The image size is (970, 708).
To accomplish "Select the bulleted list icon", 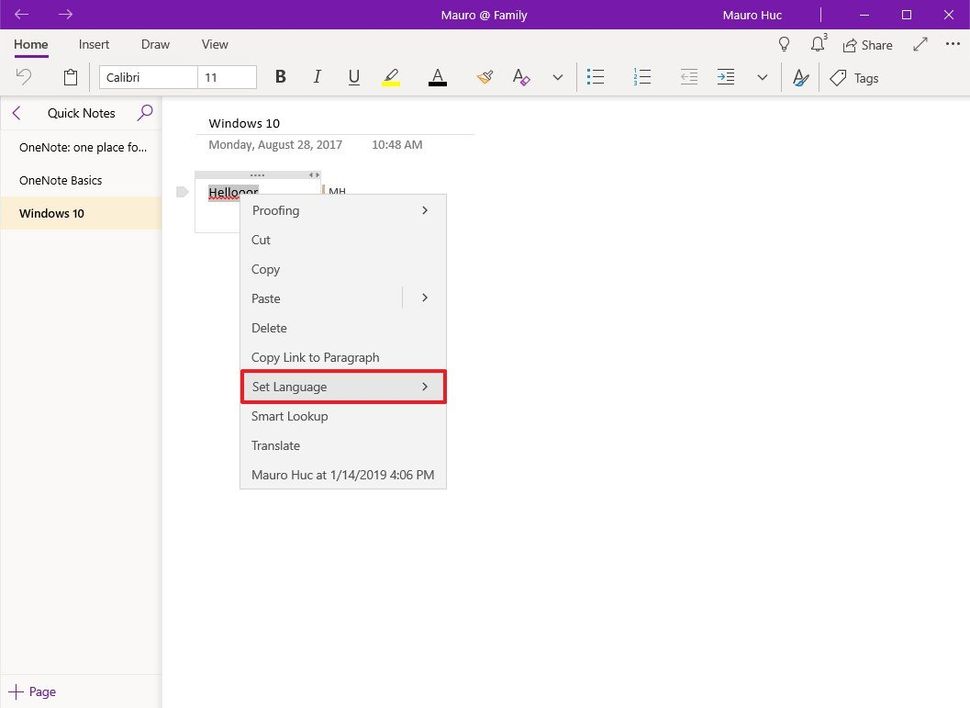I will click(595, 77).
